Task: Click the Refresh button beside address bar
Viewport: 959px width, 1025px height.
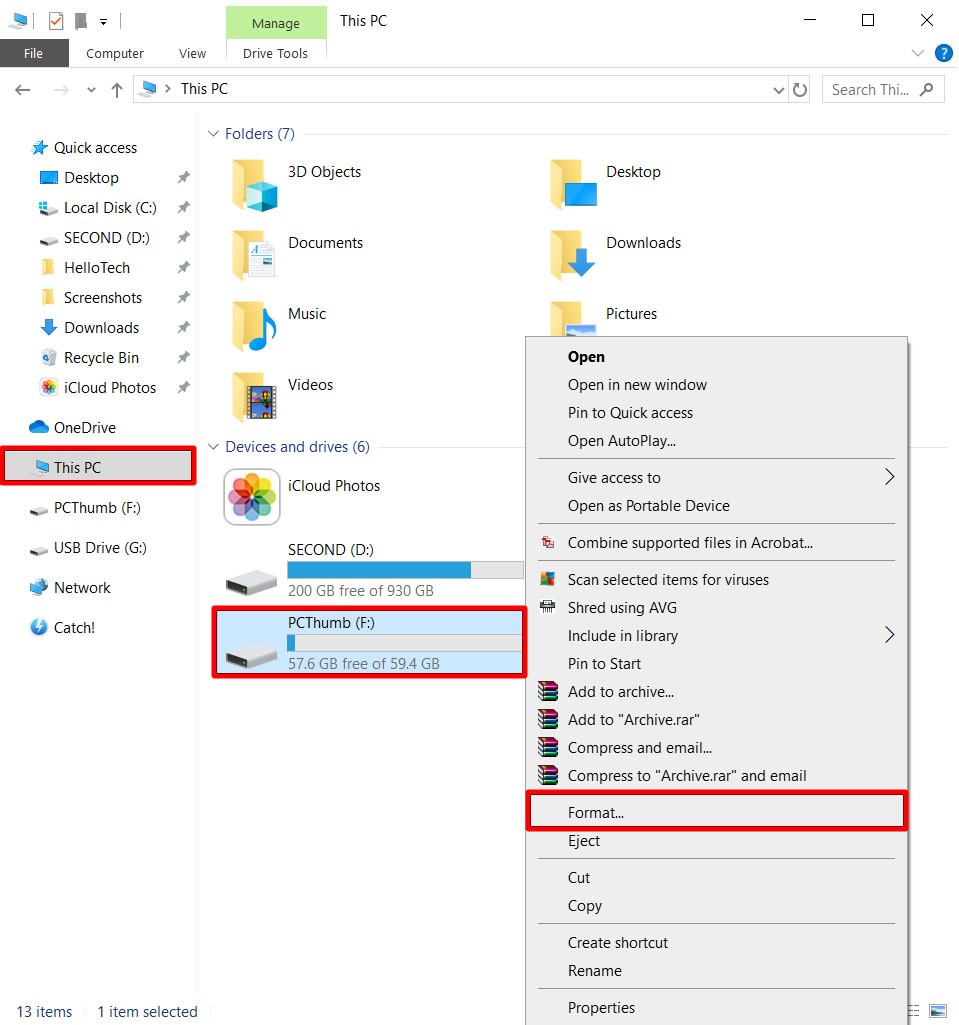Action: pos(800,90)
